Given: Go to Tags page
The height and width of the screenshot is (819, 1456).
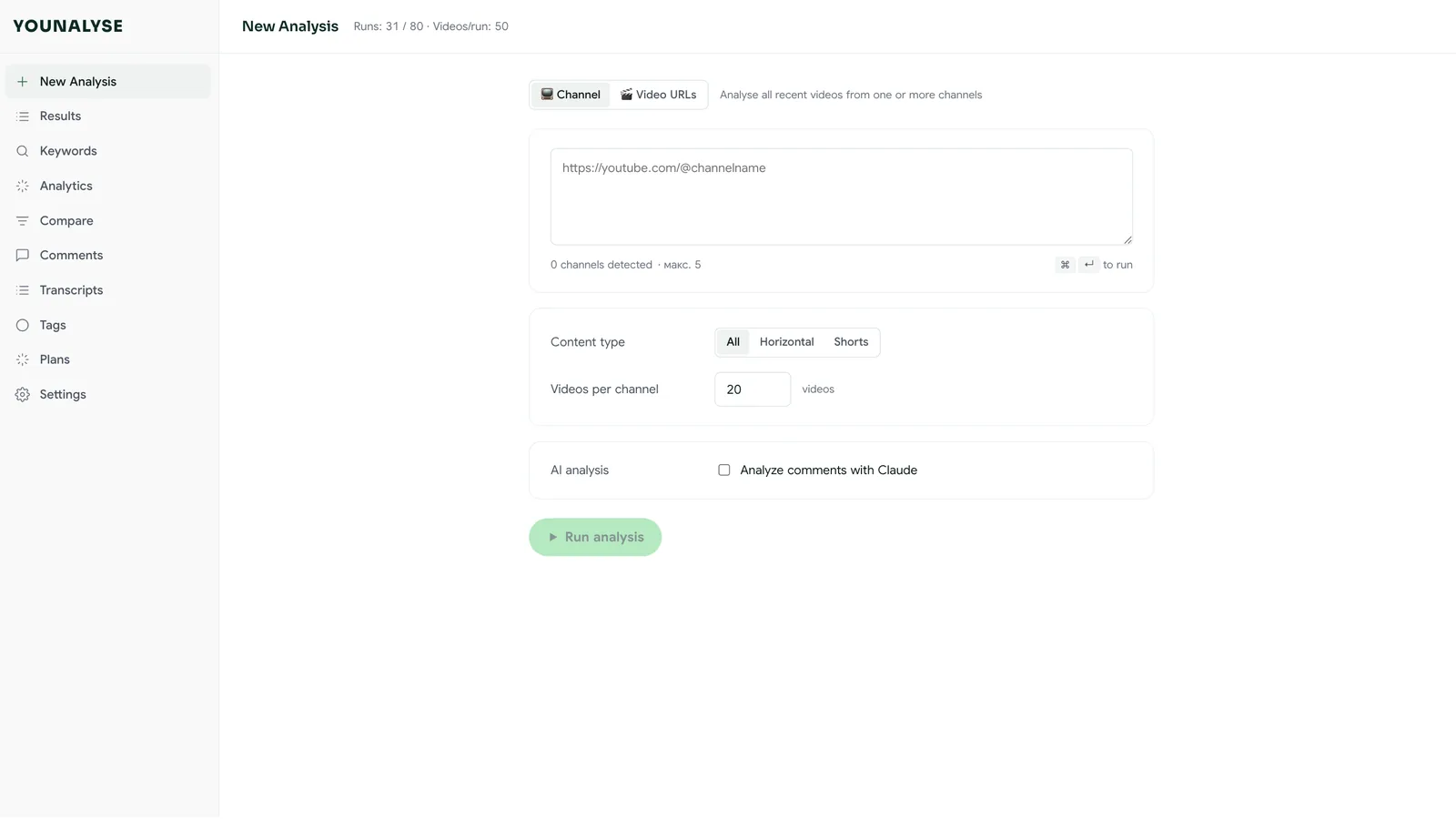Looking at the screenshot, I should point(108,325).
